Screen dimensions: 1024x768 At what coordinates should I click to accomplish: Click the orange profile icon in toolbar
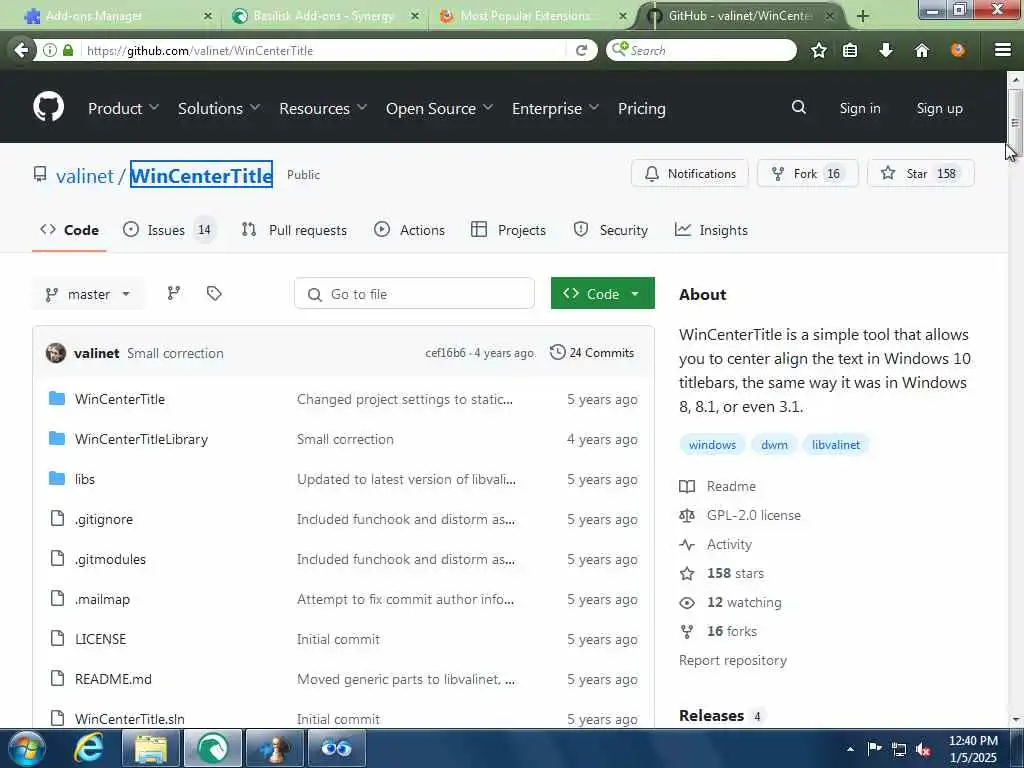pos(957,50)
